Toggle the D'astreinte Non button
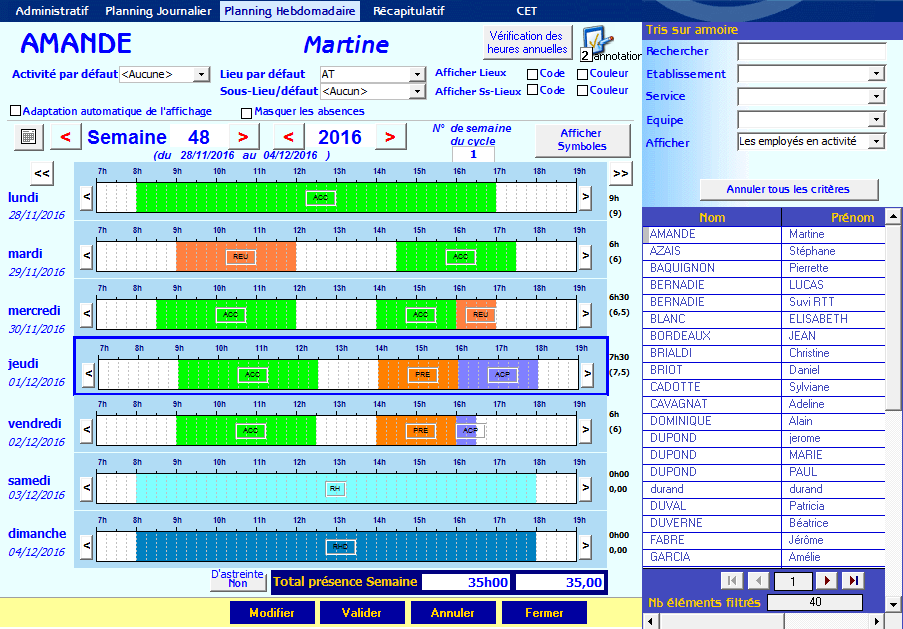The width and height of the screenshot is (903, 629). click(238, 580)
